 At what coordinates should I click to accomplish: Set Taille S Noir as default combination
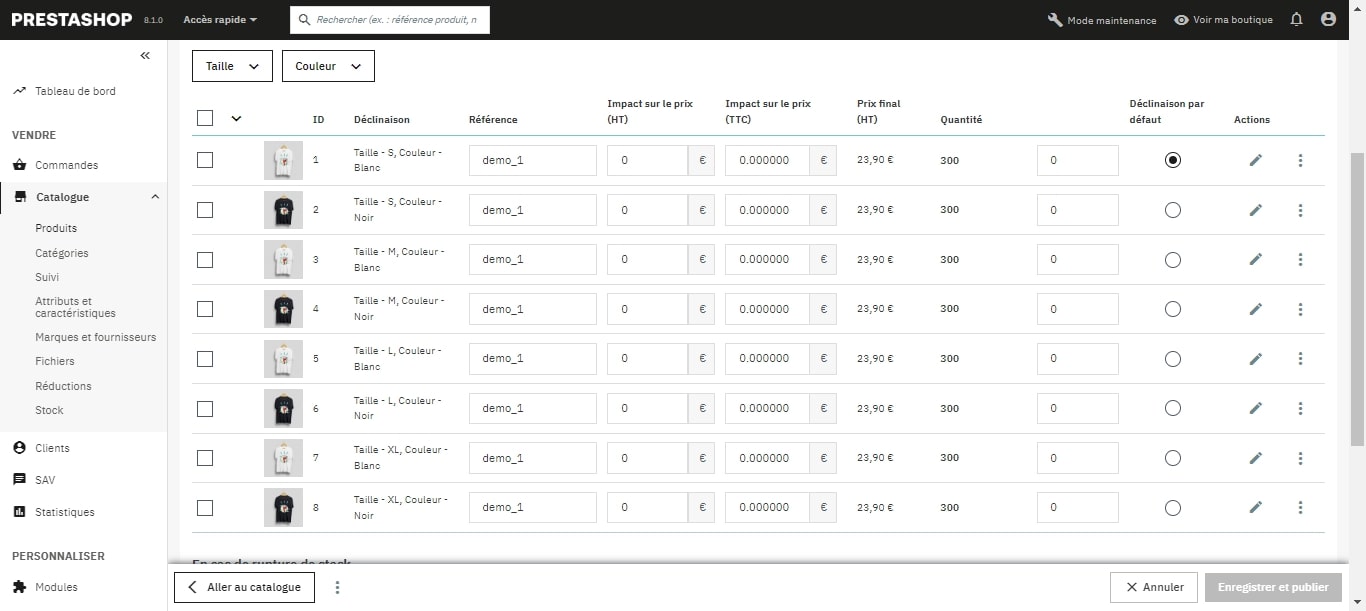(1173, 210)
